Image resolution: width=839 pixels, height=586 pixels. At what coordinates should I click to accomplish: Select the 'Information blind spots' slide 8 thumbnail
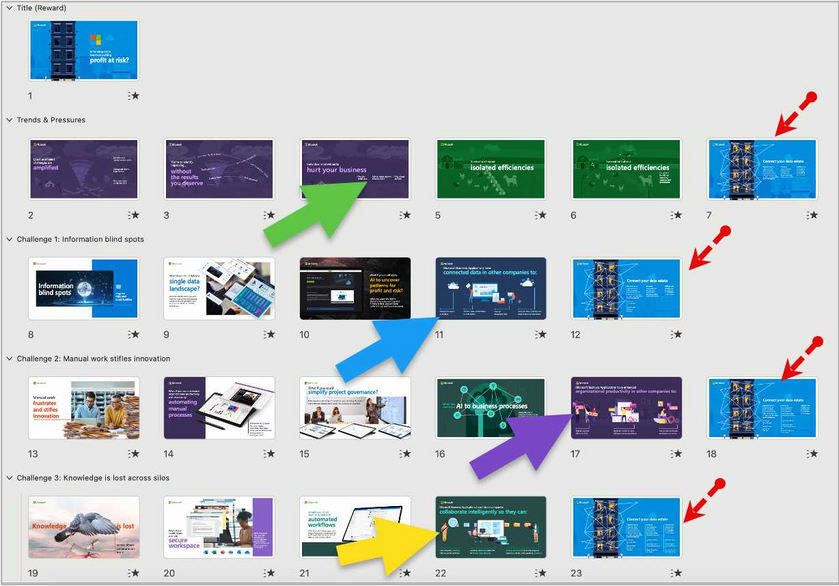83,288
